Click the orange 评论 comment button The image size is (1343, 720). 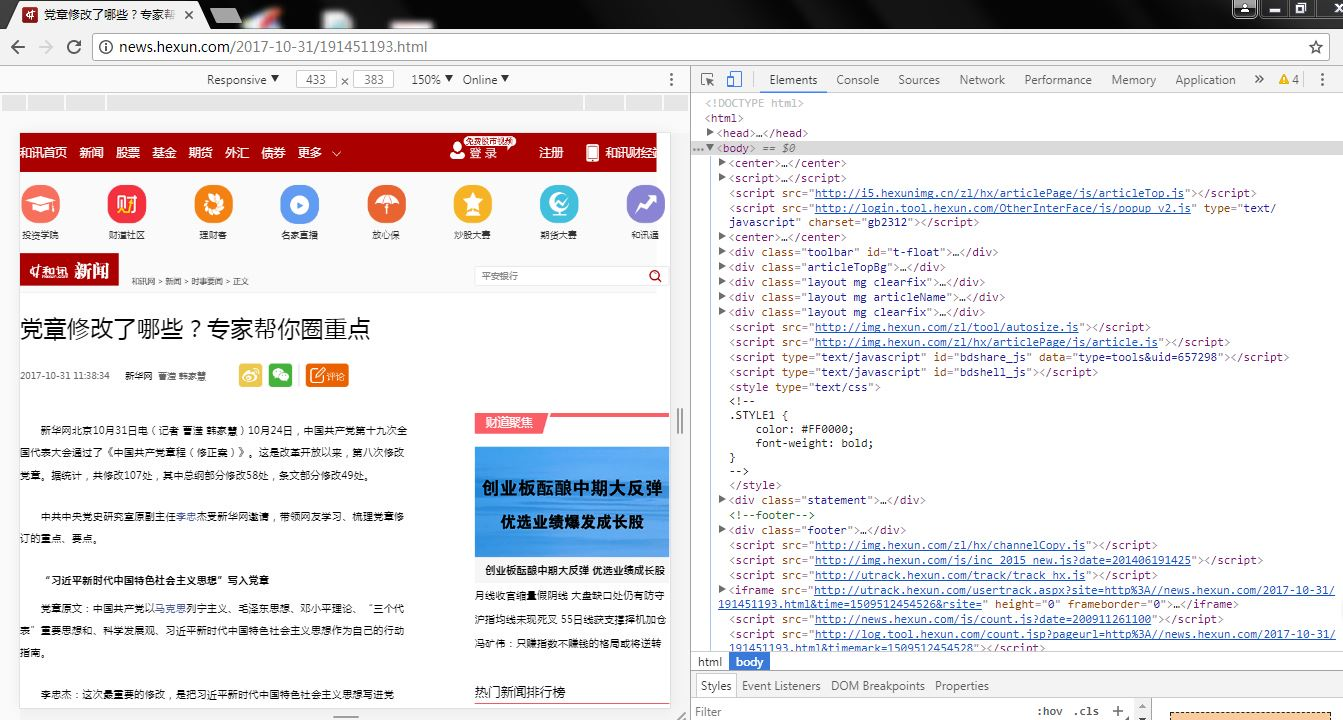327,375
